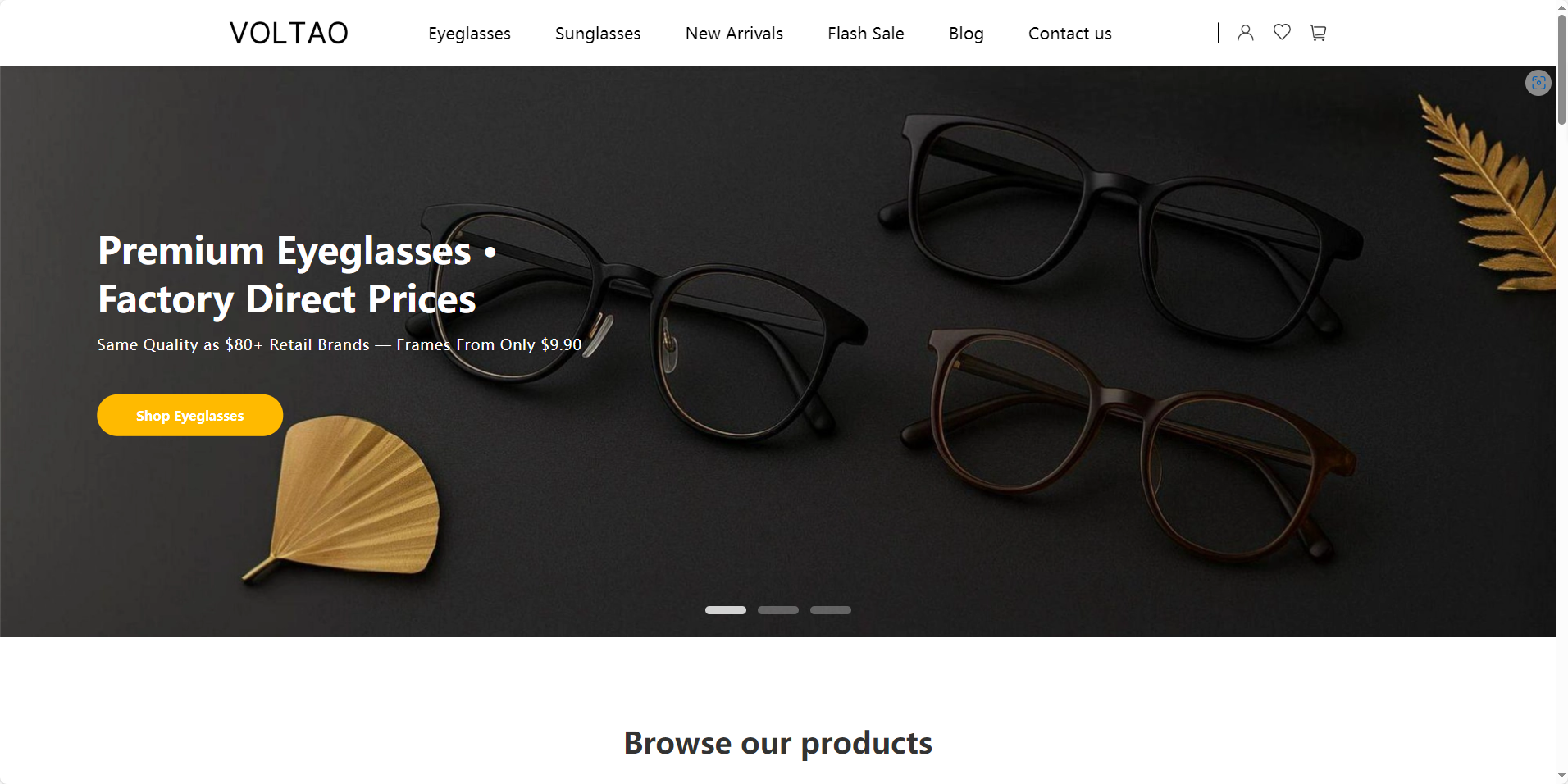Select the first carousel slide indicator
Viewport: 1568px width, 784px height.
click(726, 610)
